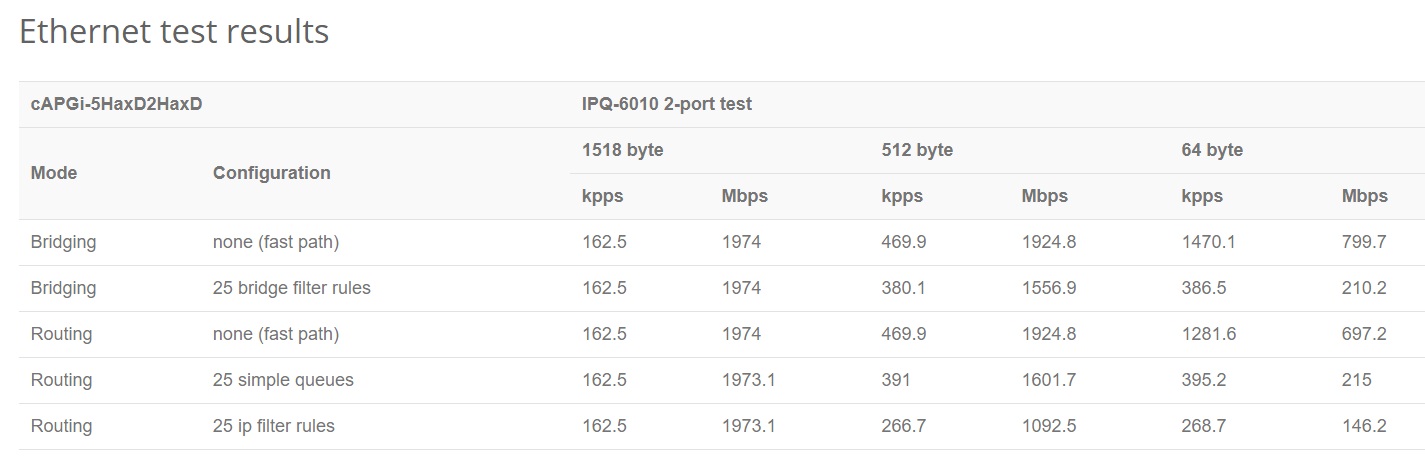Screen dimensions: 1425x472
Task: Click the 25 bridge filter rules cell
Action: [291, 288]
